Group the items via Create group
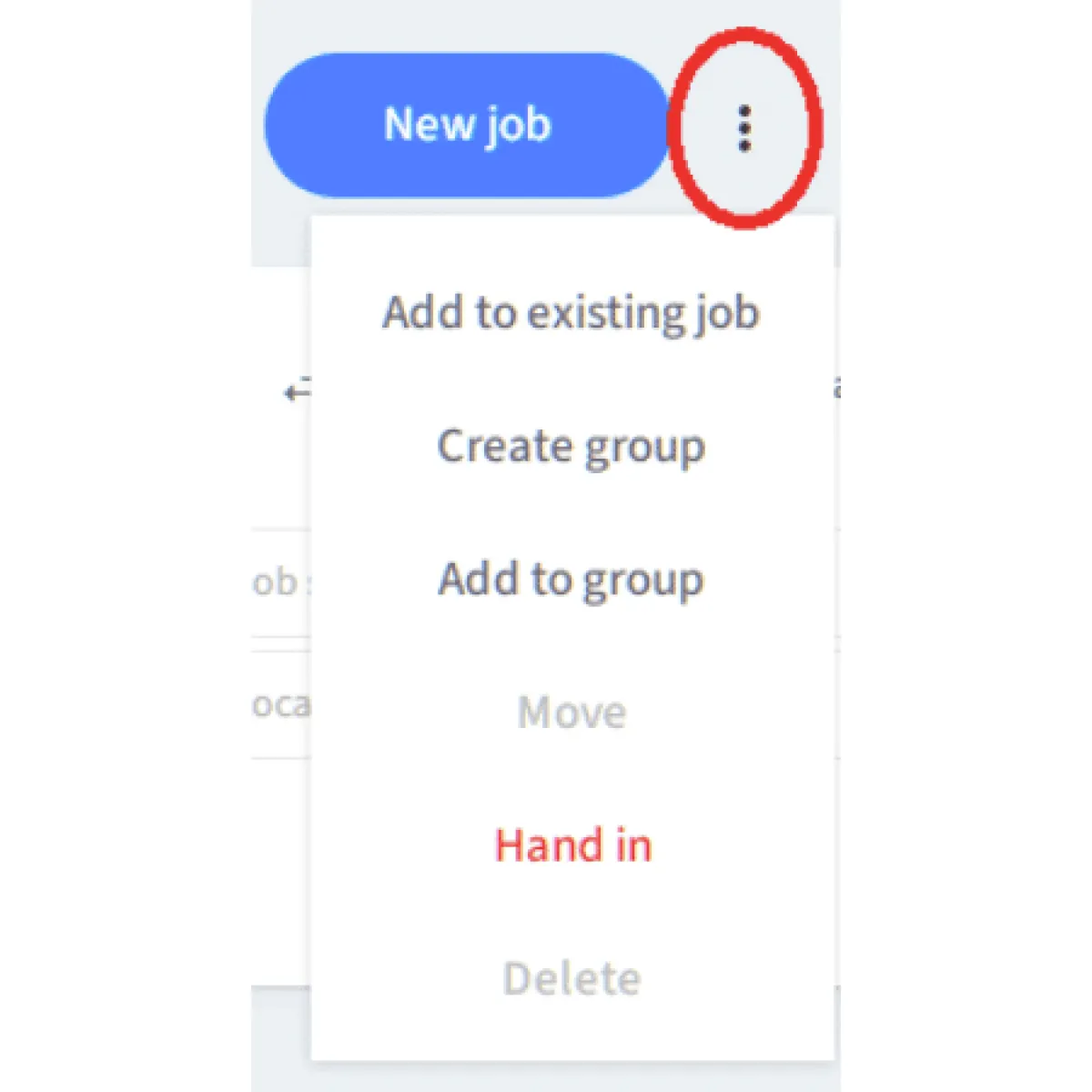 (571, 446)
